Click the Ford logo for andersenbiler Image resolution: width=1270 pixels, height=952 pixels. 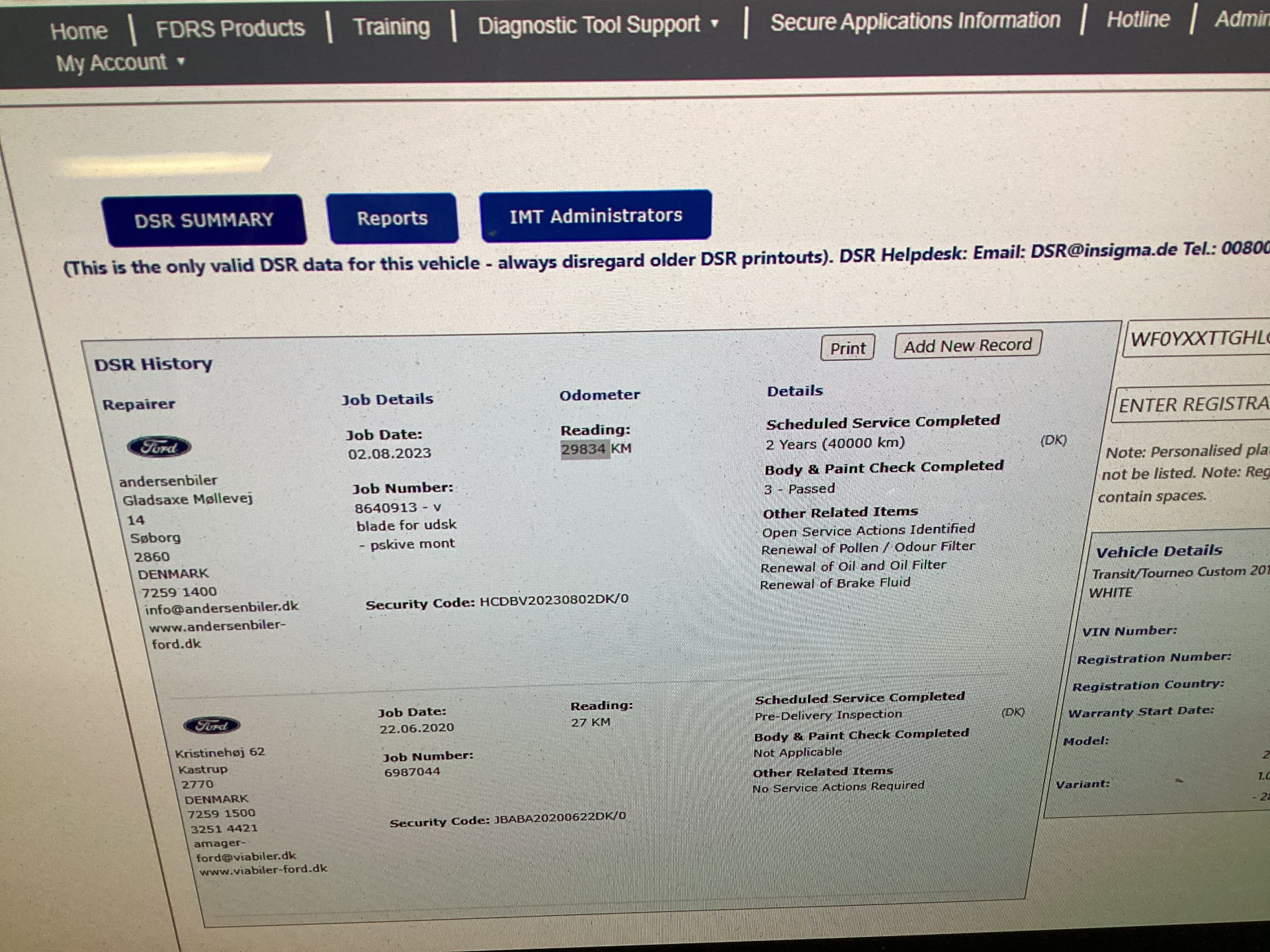(x=159, y=447)
